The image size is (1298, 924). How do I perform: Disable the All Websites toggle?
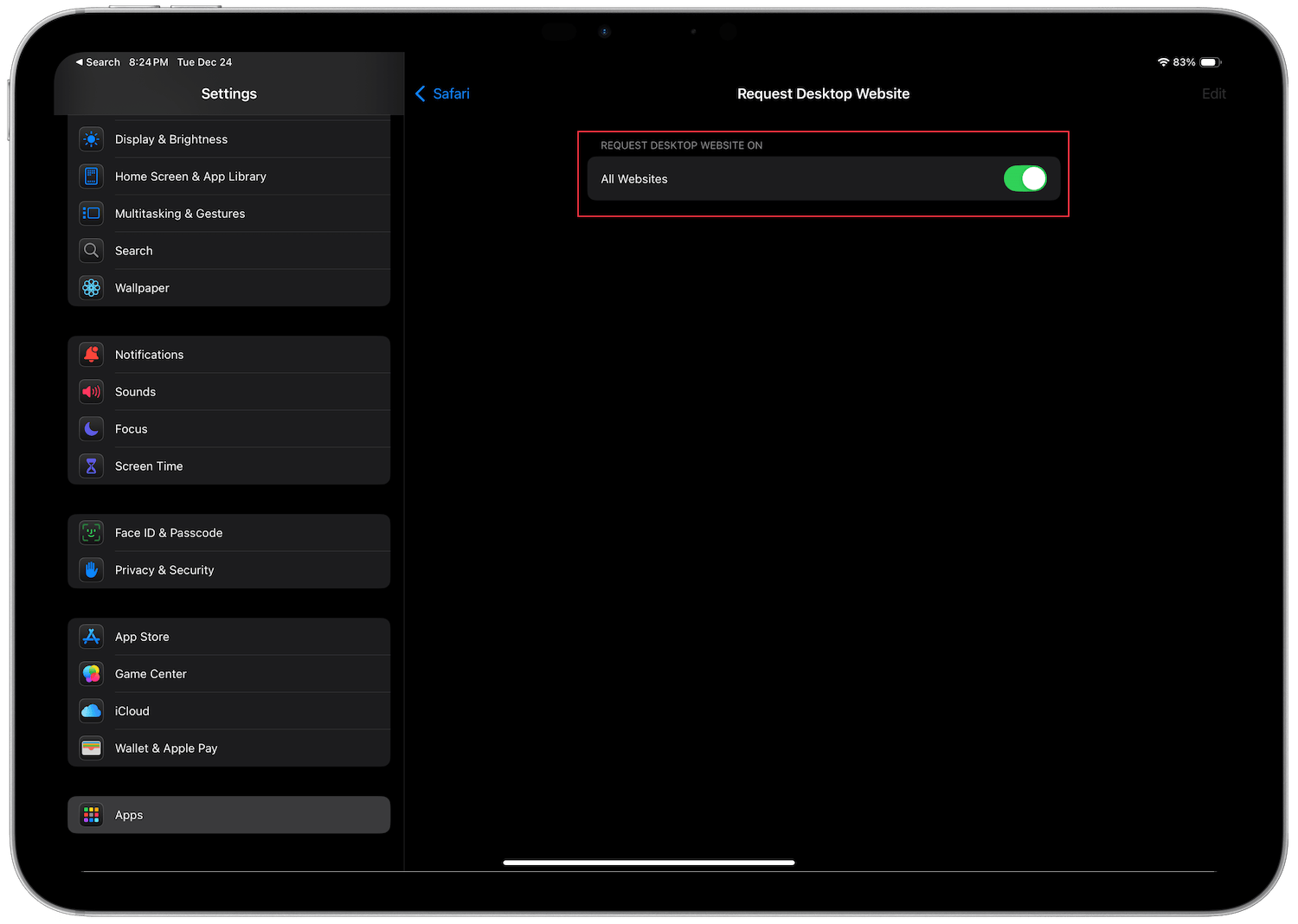(x=1025, y=178)
